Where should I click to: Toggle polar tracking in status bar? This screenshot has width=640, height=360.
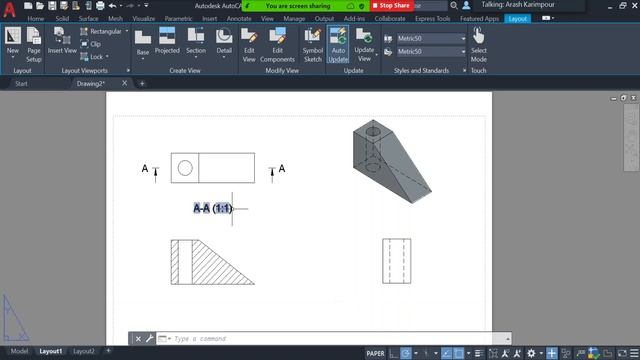405,353
